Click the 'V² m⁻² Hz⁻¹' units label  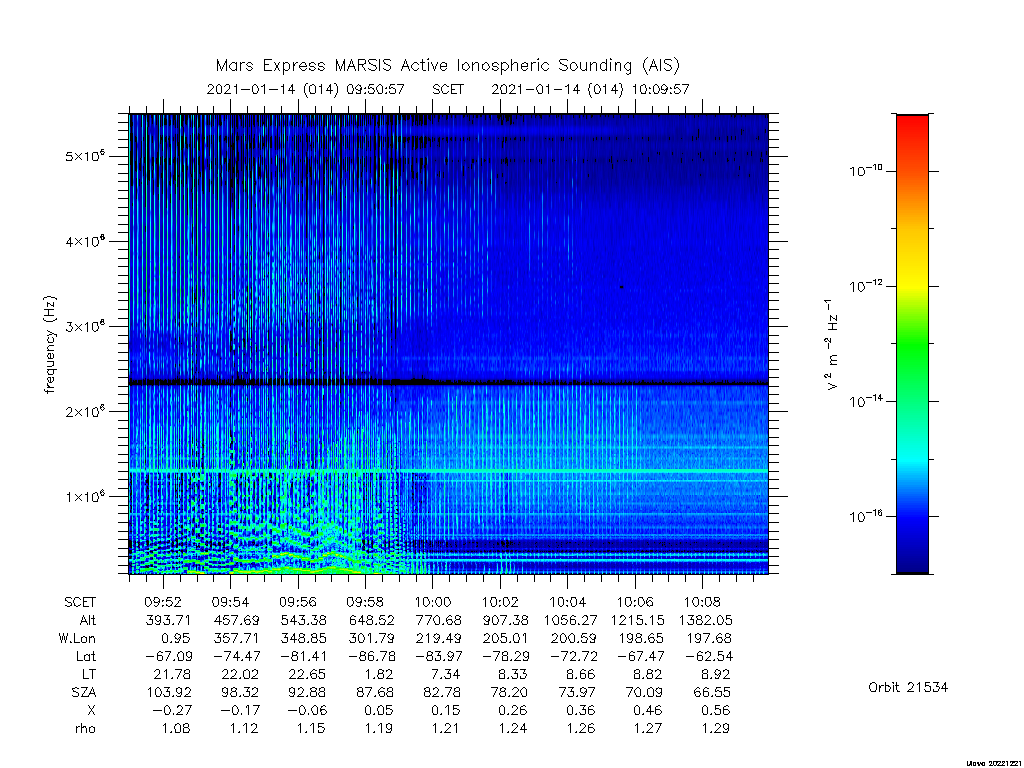click(831, 345)
